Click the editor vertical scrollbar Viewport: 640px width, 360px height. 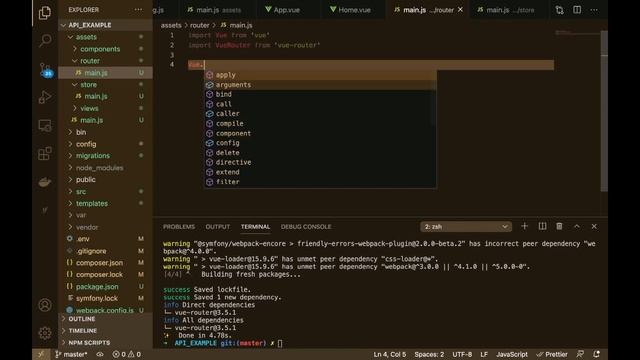click(x=604, y=110)
